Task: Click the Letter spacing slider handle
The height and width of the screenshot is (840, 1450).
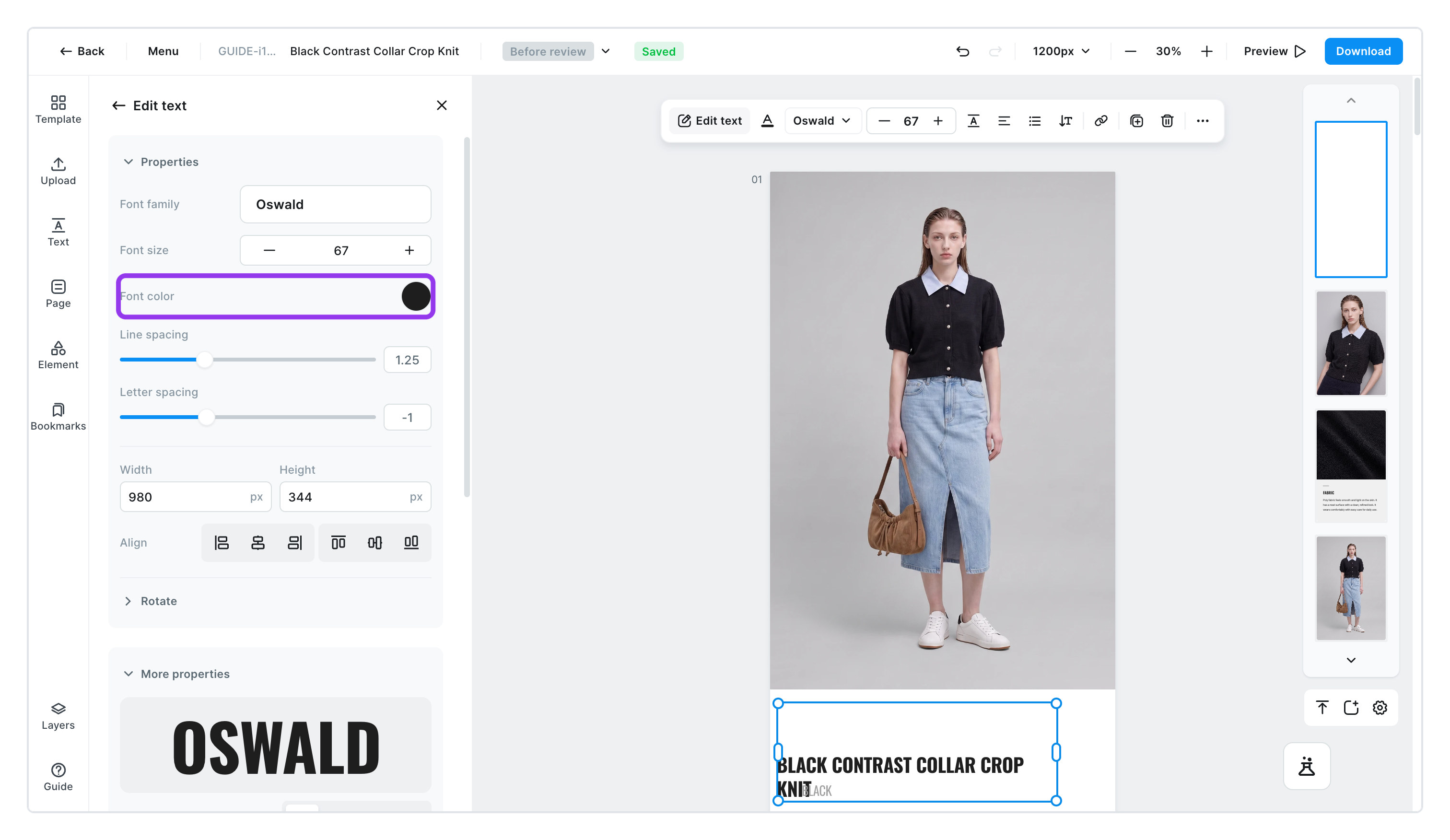Action: pos(206,417)
